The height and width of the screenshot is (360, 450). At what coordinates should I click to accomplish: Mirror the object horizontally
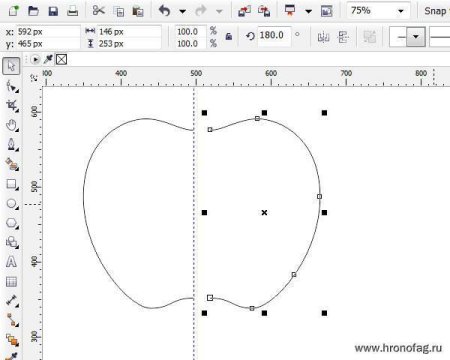pyautogui.click(x=323, y=37)
